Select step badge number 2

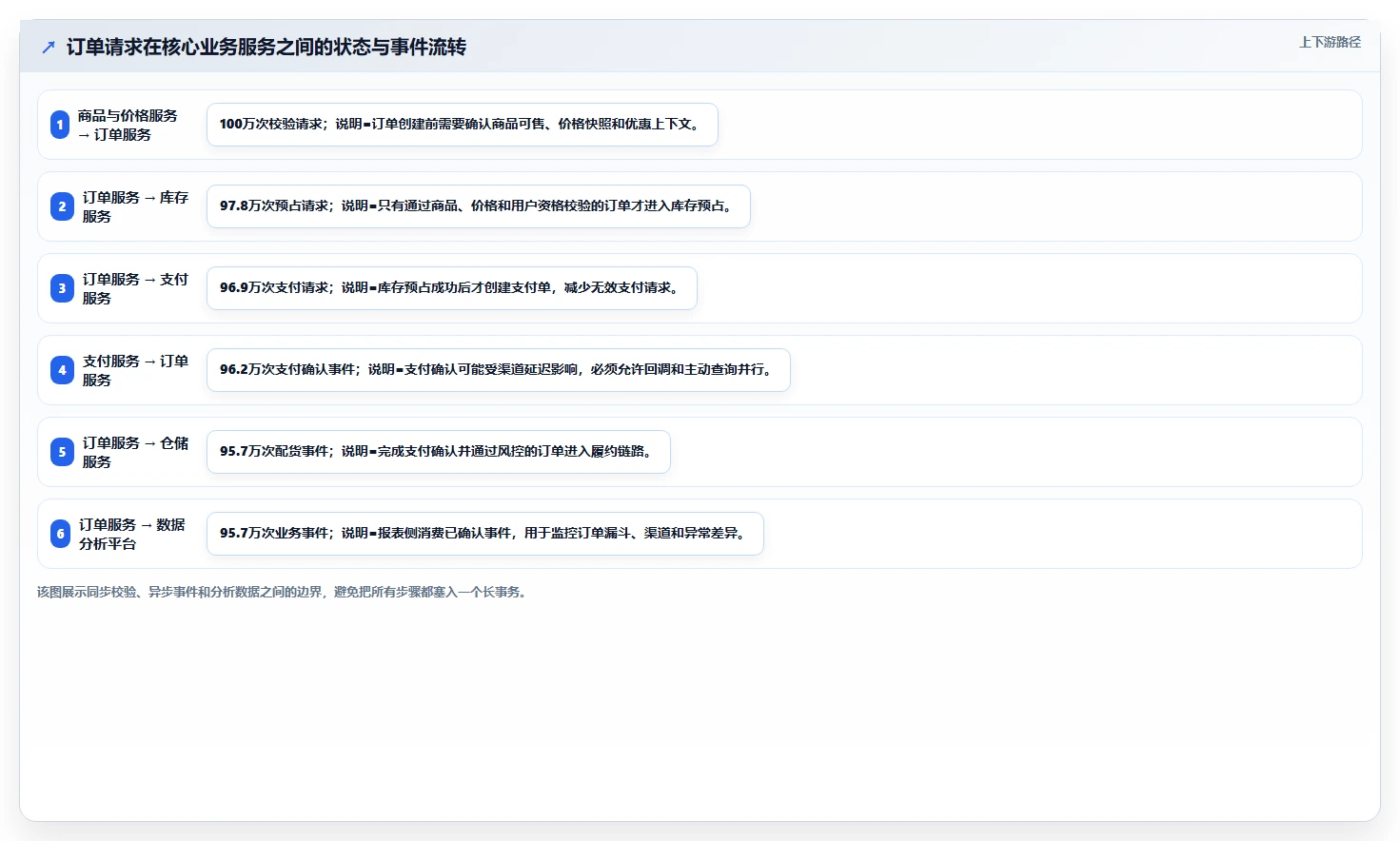pyautogui.click(x=62, y=206)
